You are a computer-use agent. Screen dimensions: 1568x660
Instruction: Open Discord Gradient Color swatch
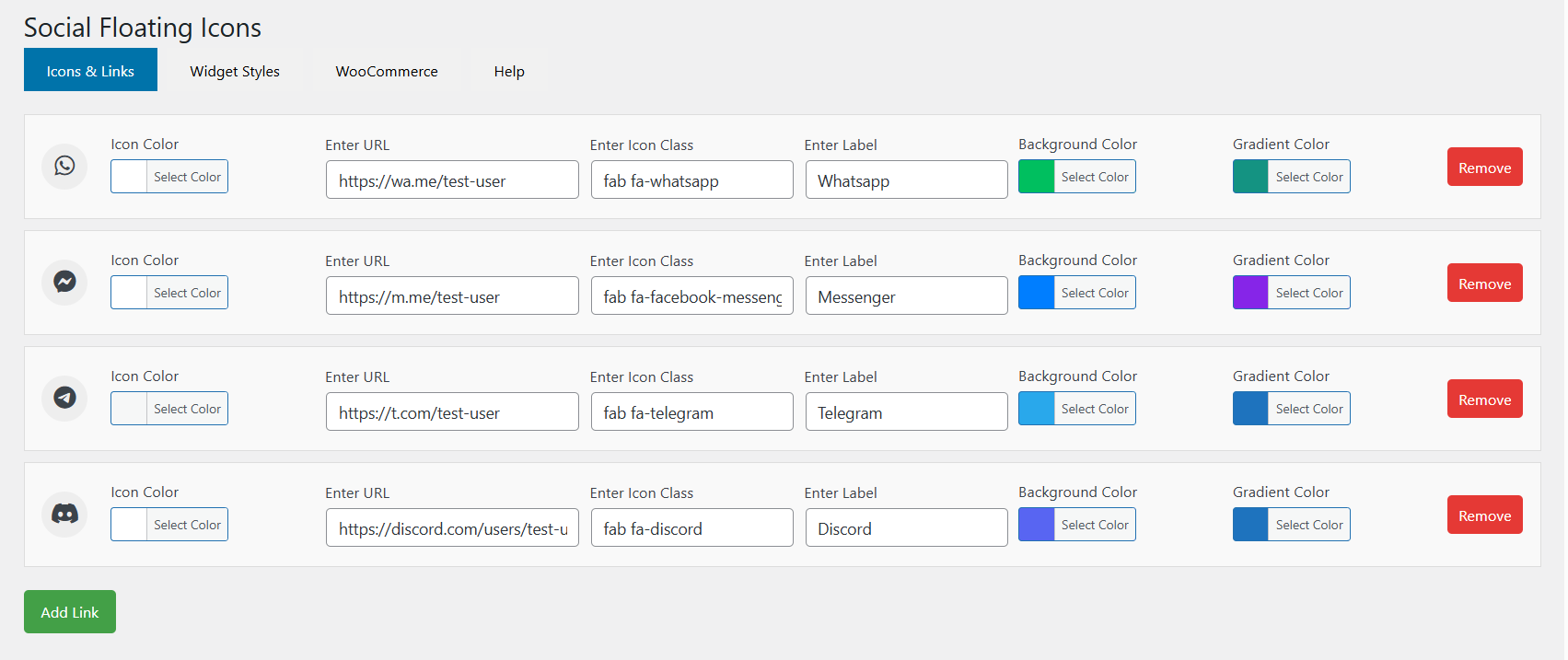tap(1251, 525)
